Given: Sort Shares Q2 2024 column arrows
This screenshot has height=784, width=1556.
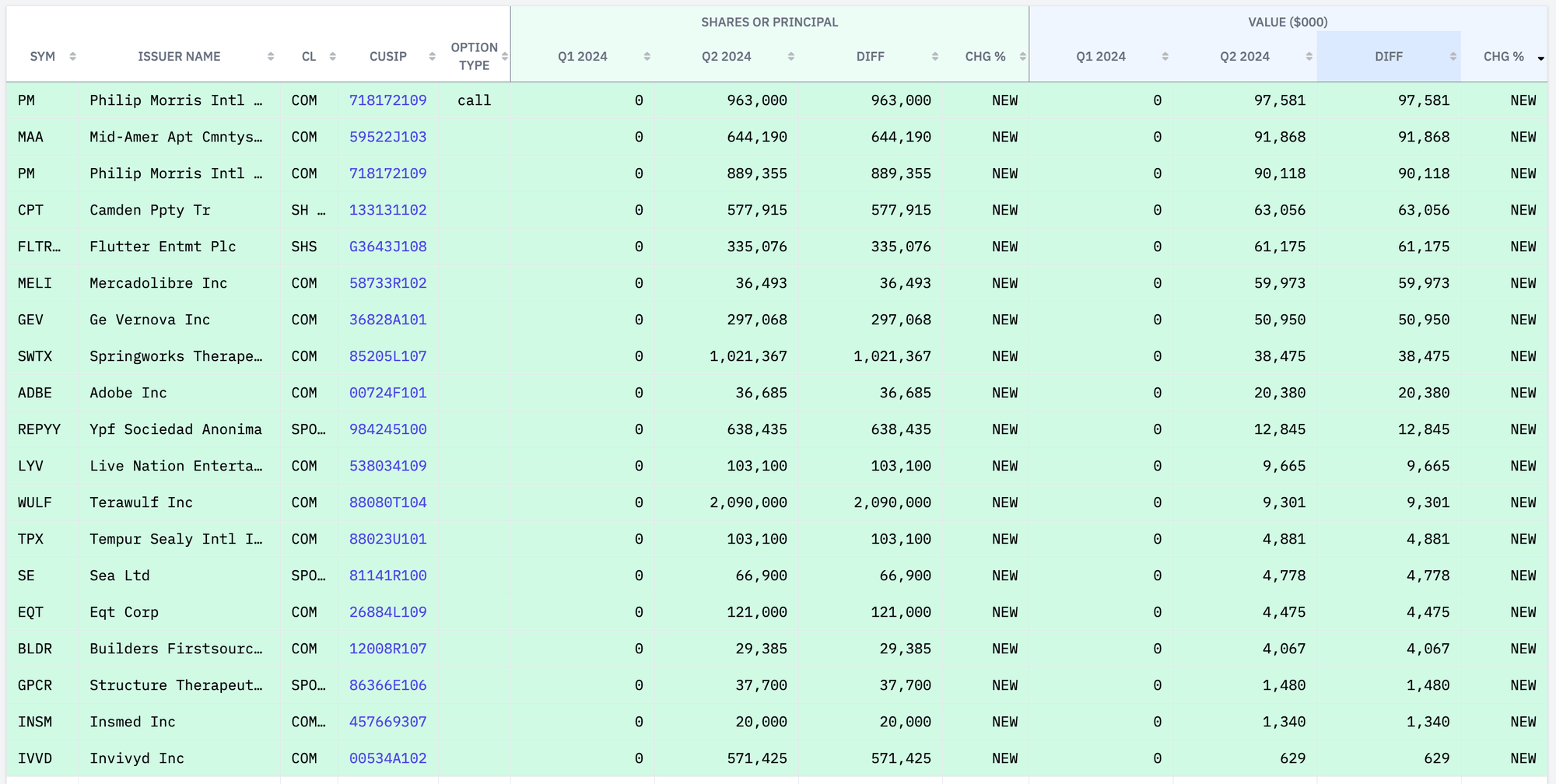Looking at the screenshot, I should [791, 57].
